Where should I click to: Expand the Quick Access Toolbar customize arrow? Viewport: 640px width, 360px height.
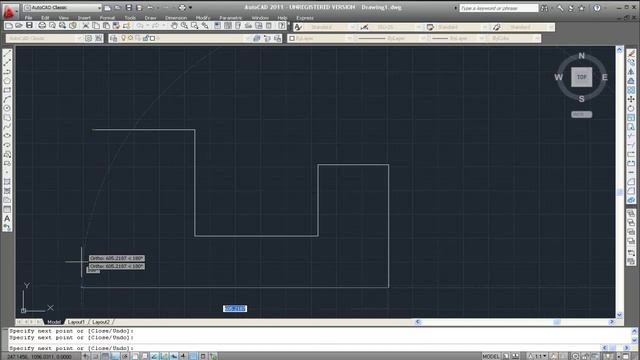tap(190, 8)
